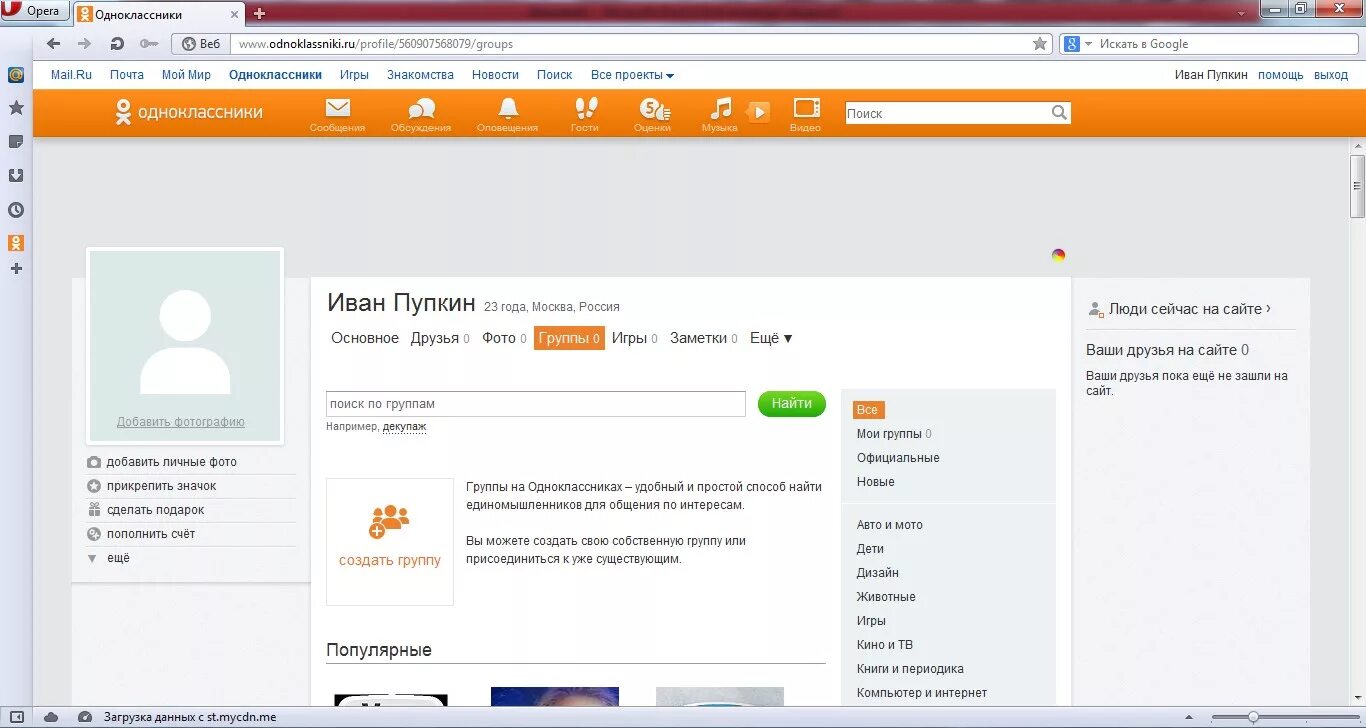This screenshot has width=1366, height=728.
Task: Click the magnifier icon in site search
Action: (x=1059, y=113)
